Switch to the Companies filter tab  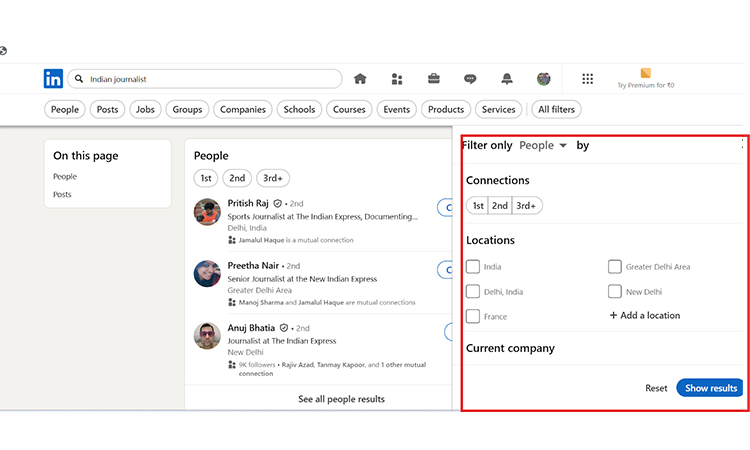tap(243, 110)
